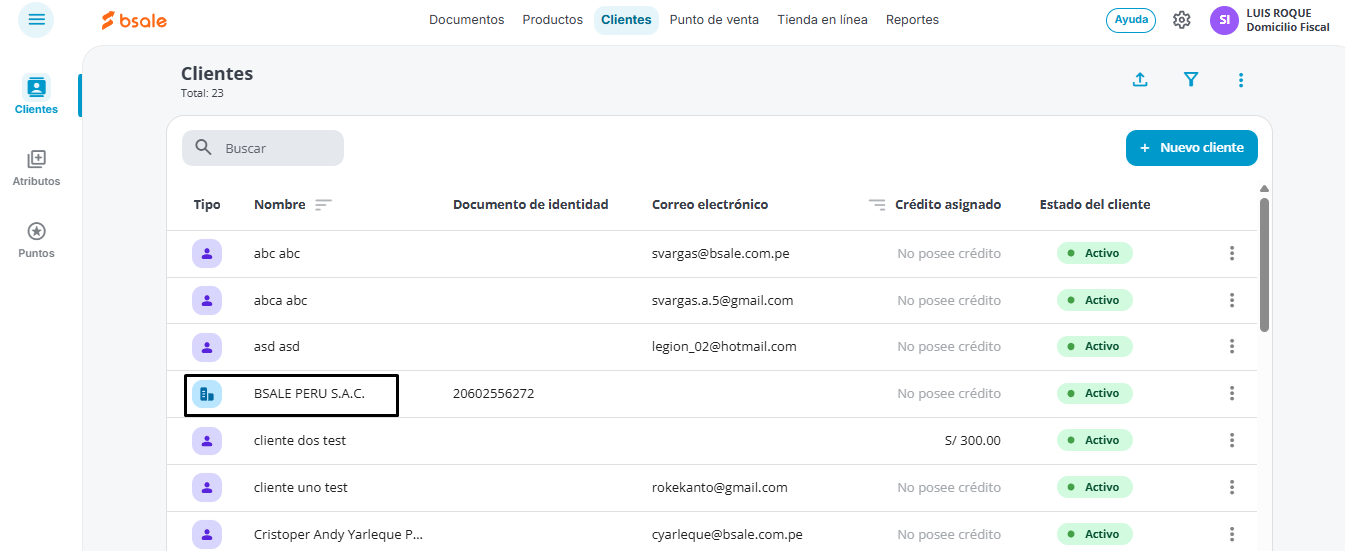The image size is (1345, 551).
Task: Click the Activo status of cliente dos test
Action: tap(1095, 440)
